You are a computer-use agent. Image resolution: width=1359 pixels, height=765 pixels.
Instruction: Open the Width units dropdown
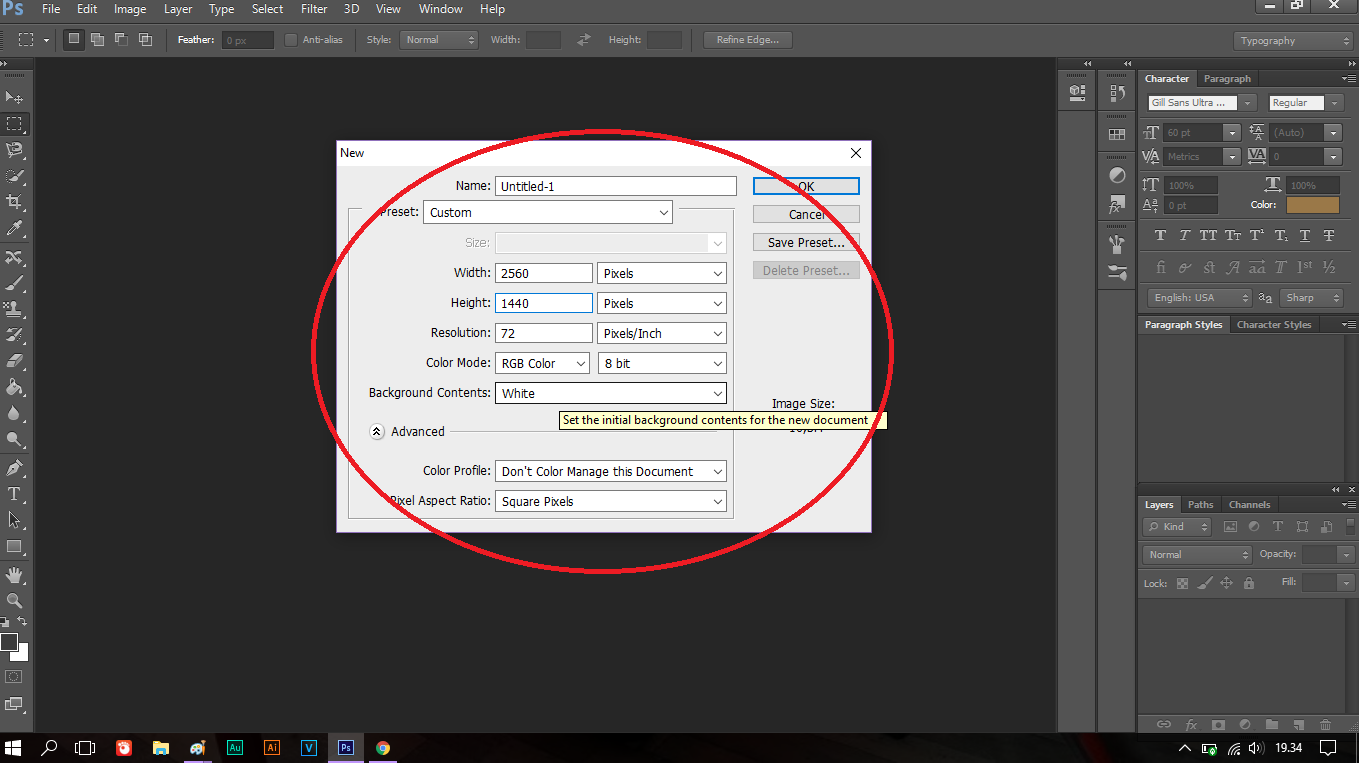[x=662, y=273]
